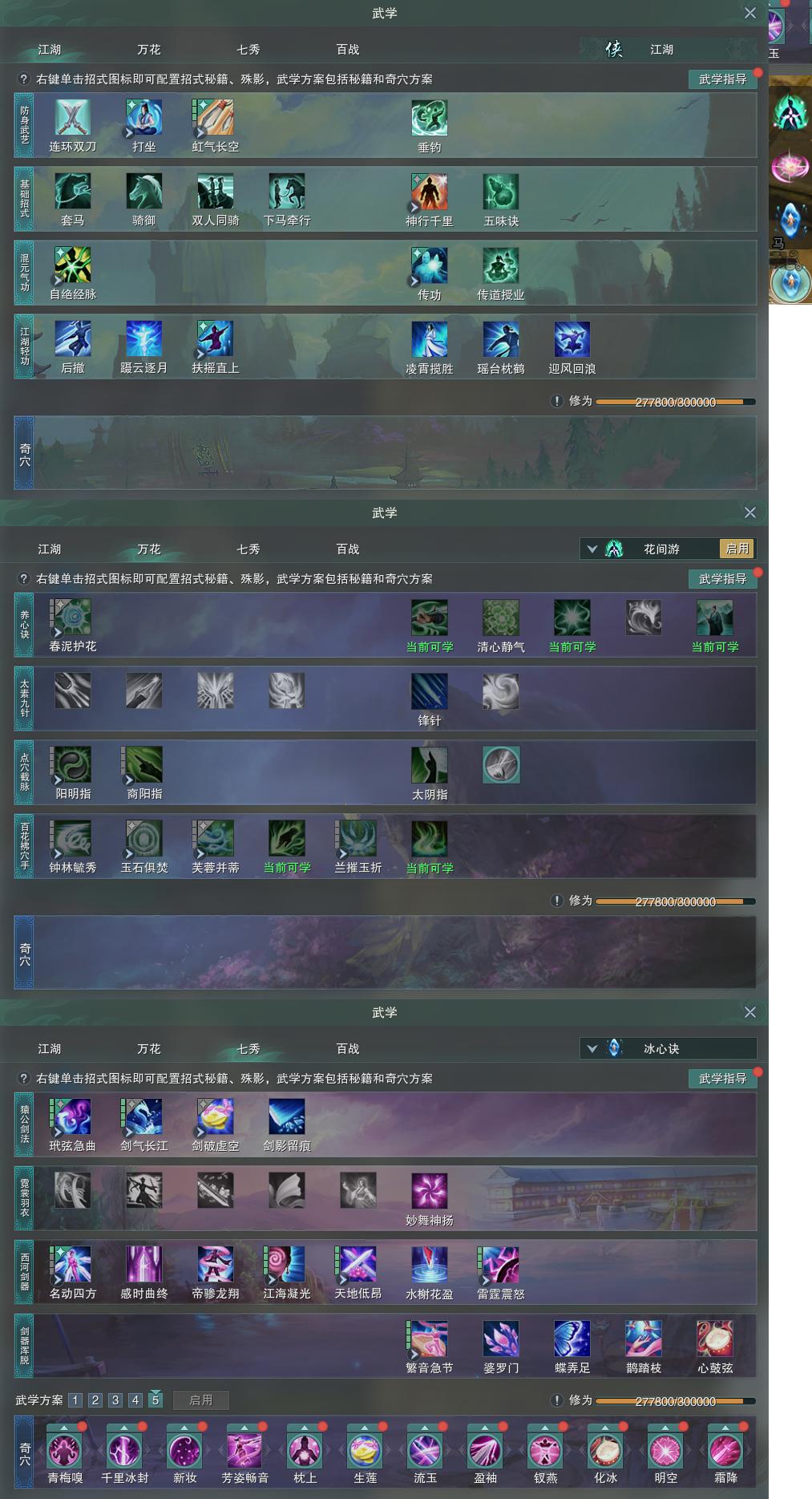Open 百战 tab in the 冰心诀 panel

click(x=348, y=1049)
